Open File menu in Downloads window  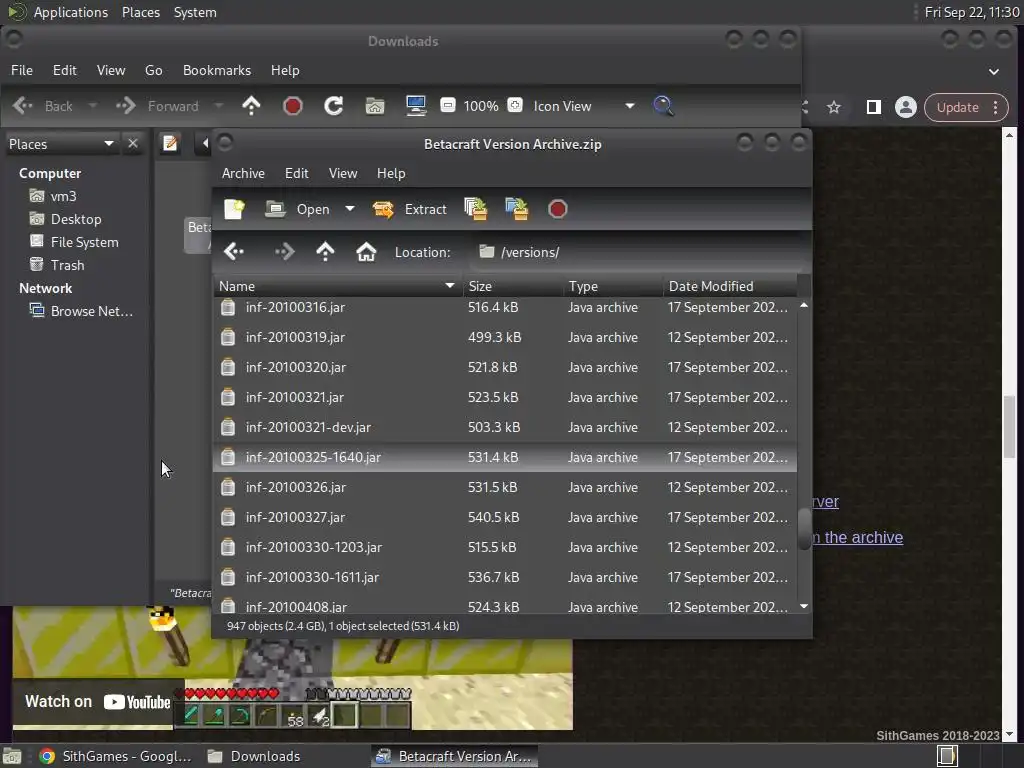(x=22, y=70)
